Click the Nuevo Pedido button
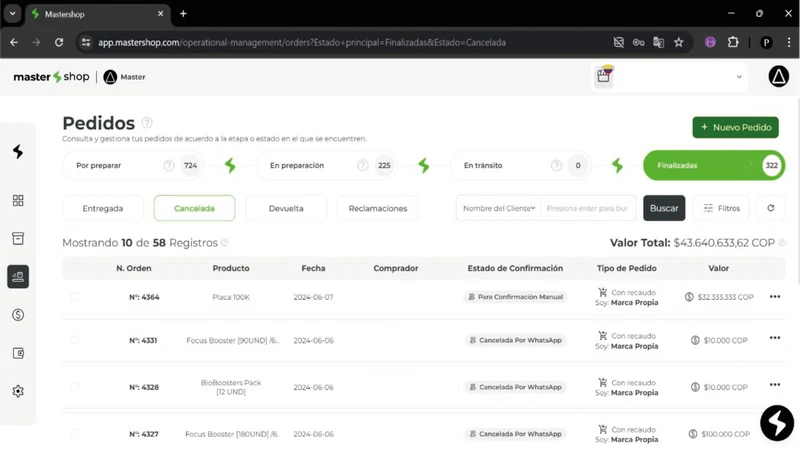The width and height of the screenshot is (800, 450). click(735, 127)
